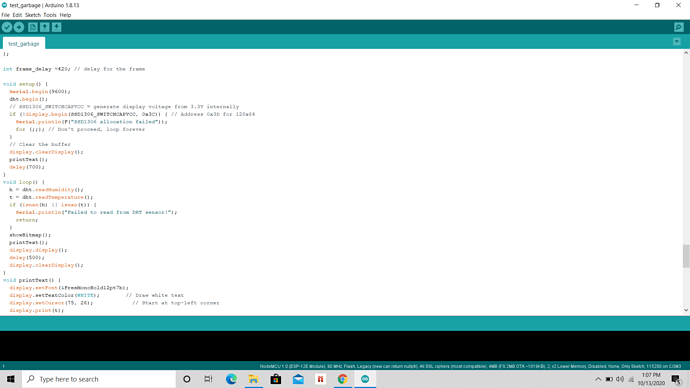Click the 'if (isnan(h) || isnan(t))' line
690x388 pixels.
(x=53, y=205)
